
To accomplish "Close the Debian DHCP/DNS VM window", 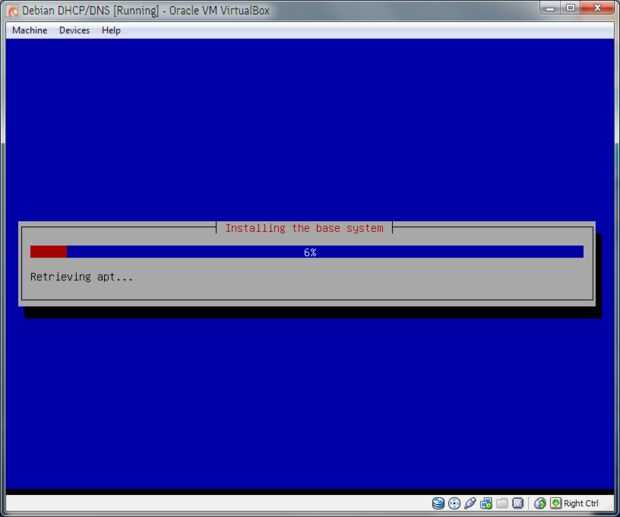I will coord(597,8).
